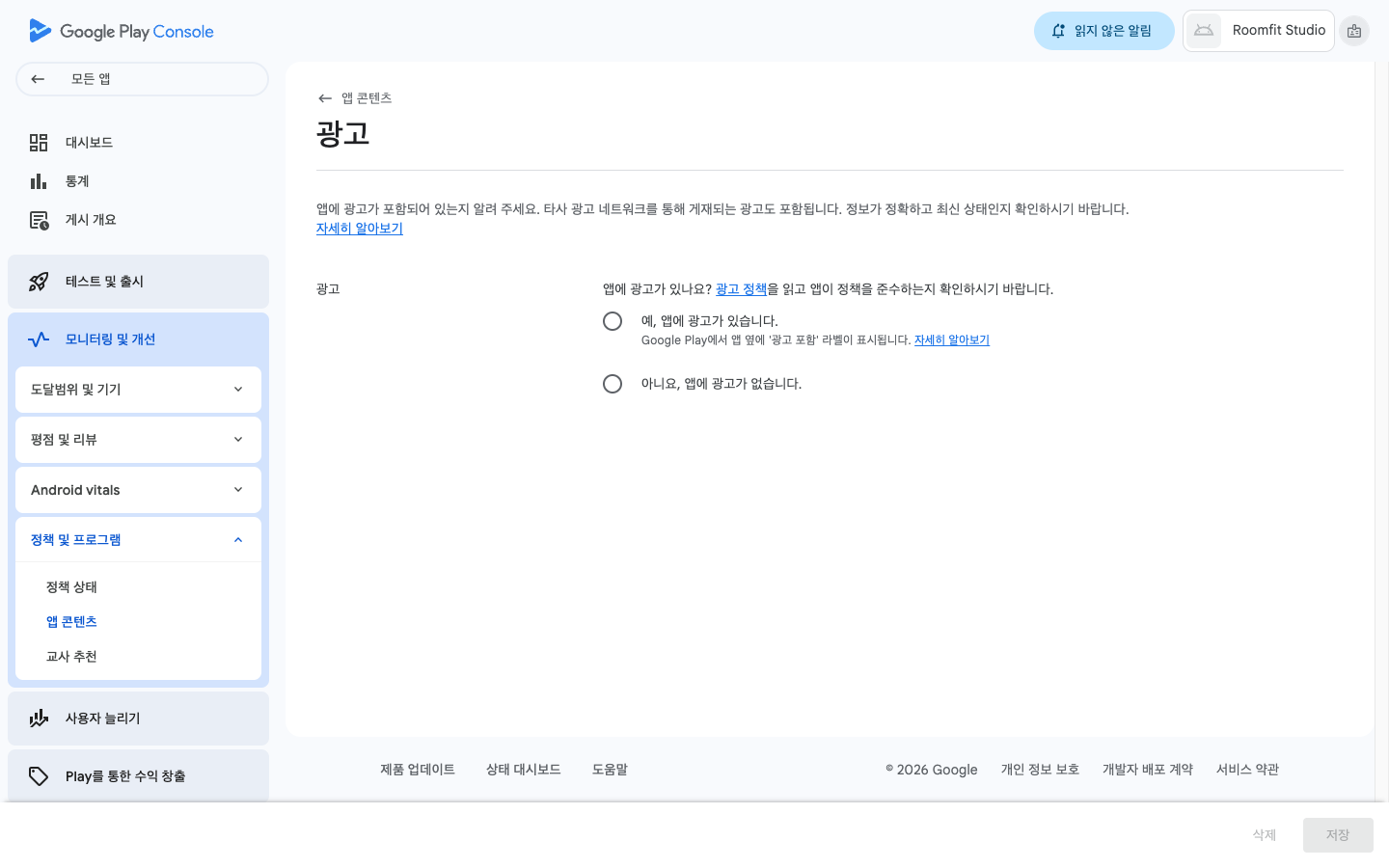This screenshot has width=1389, height=868.
Task: Select '아니요, 앱에 광고가 없습니다' radio button
Action: [613, 384]
